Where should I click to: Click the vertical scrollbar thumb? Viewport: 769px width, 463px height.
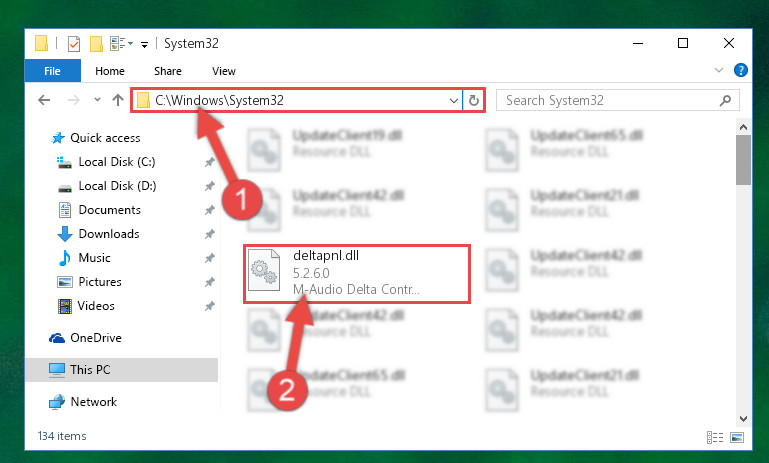[x=743, y=160]
